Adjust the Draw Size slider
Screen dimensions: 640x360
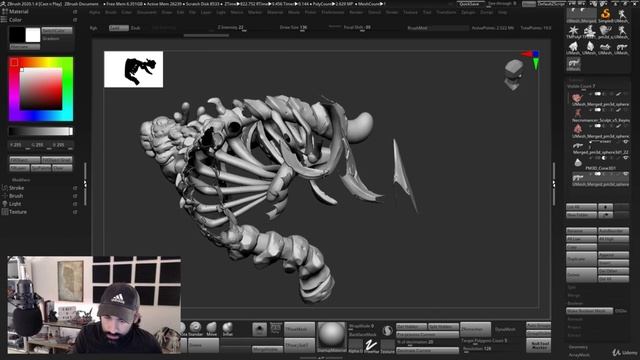point(293,28)
